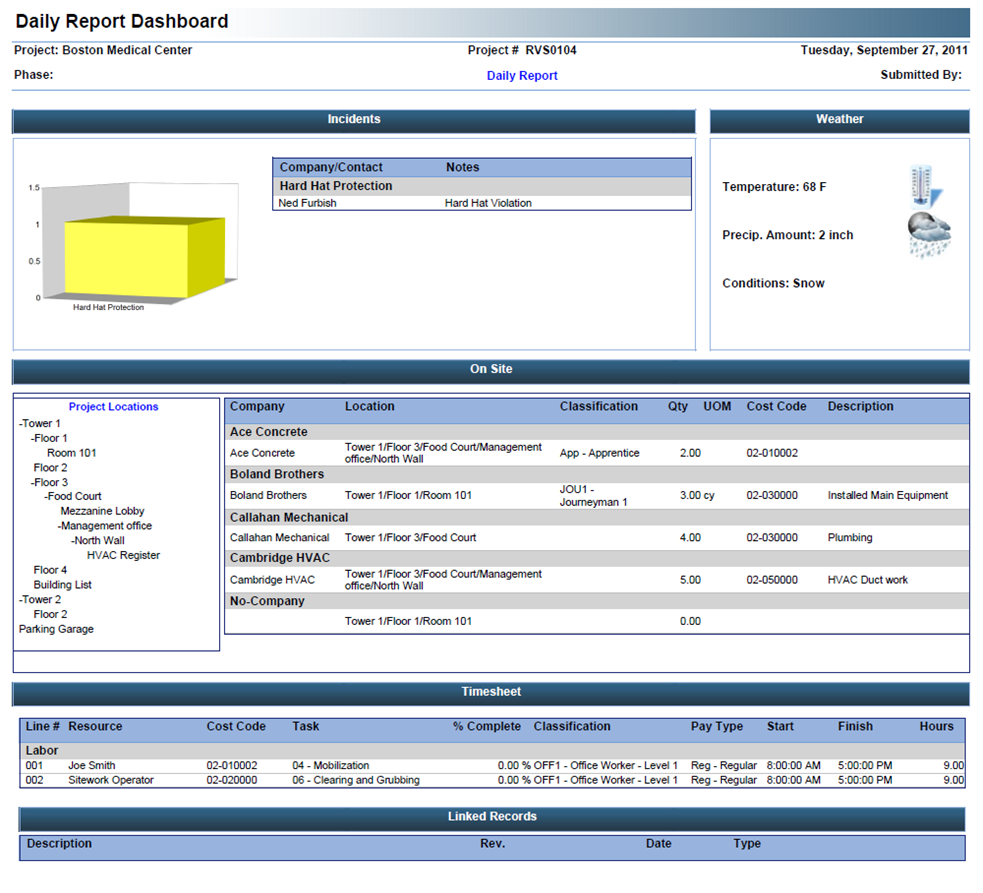Select Room 101 in locations tree

tap(71, 453)
